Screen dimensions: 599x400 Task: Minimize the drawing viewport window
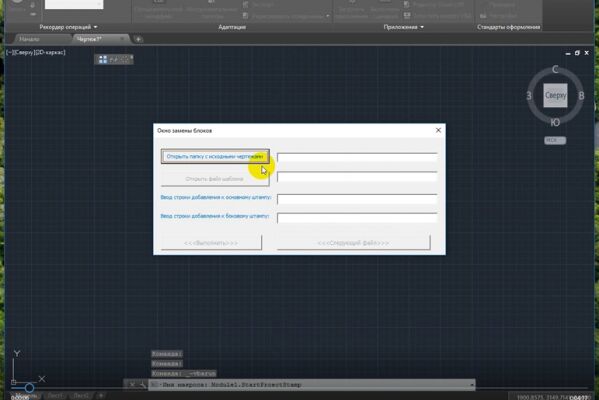point(568,53)
